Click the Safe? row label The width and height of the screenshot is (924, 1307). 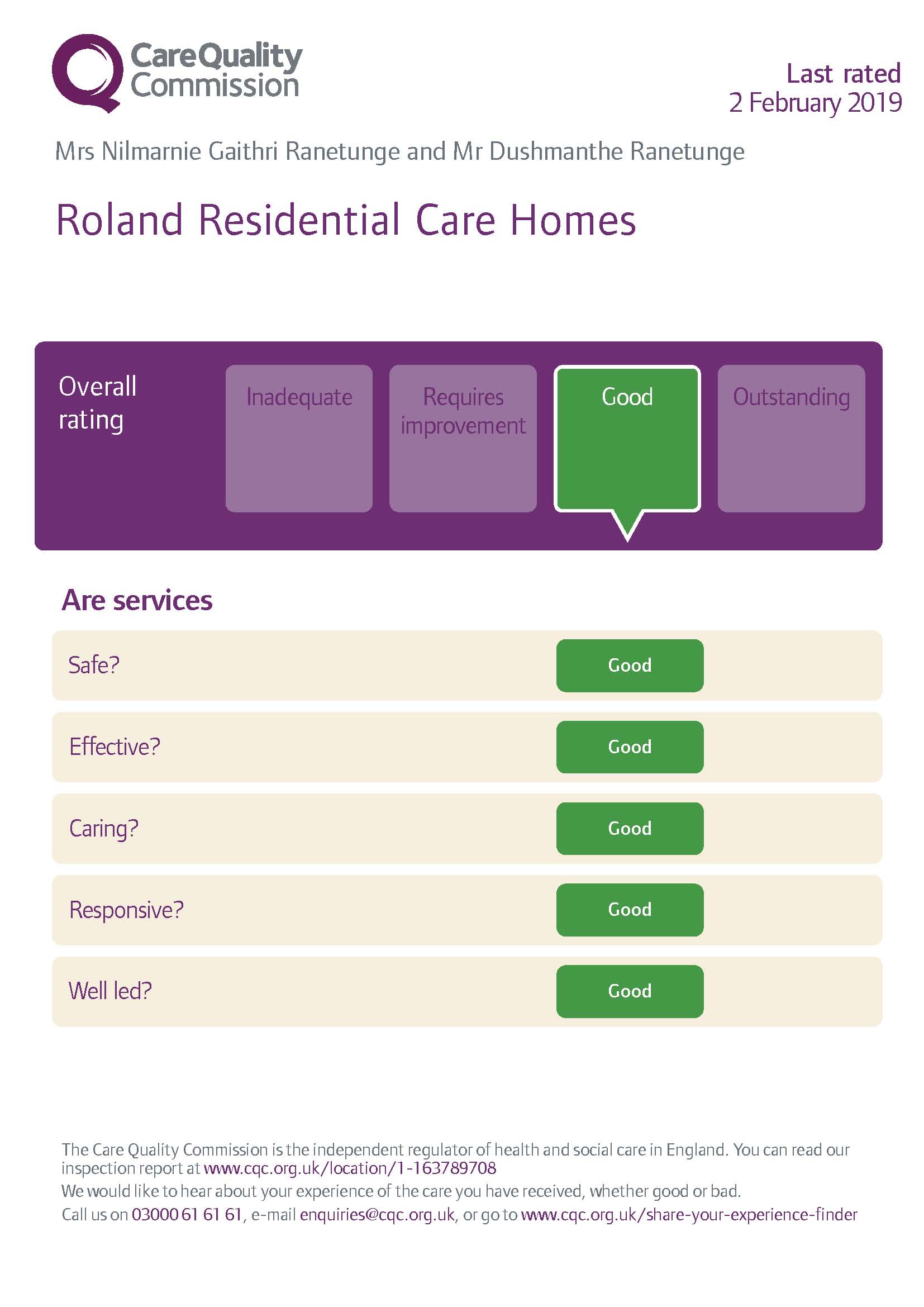click(94, 665)
